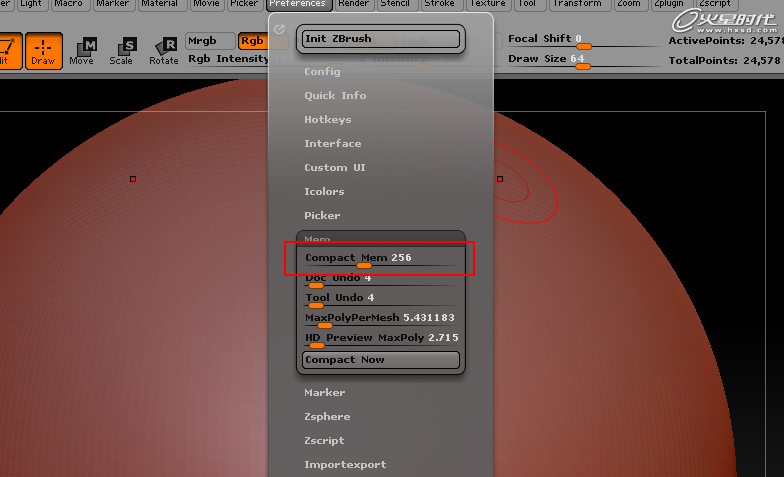Open the Zplugin menu
Image resolution: width=784 pixels, height=477 pixels.
click(669, 4)
